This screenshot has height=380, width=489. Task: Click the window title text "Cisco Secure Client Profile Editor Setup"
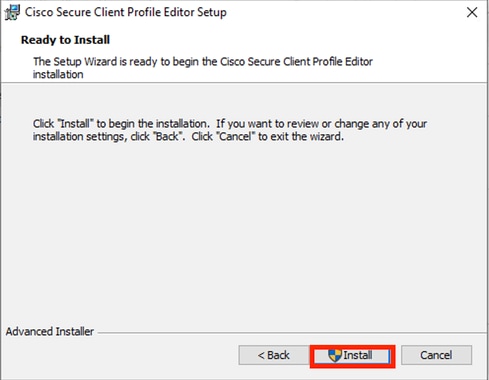126,12
